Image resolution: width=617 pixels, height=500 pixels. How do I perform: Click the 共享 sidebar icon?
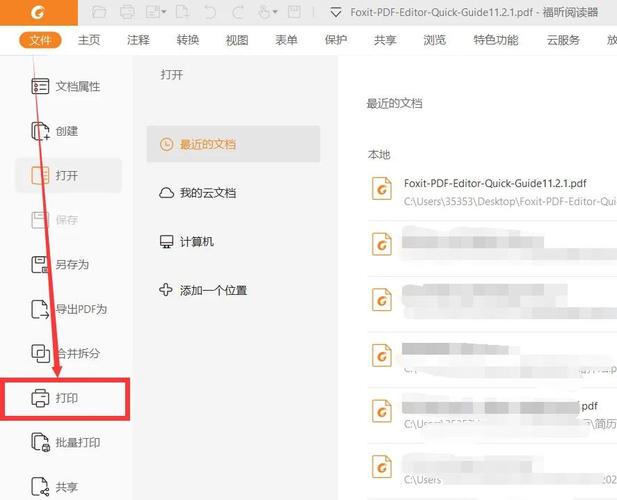pyautogui.click(x=40, y=487)
